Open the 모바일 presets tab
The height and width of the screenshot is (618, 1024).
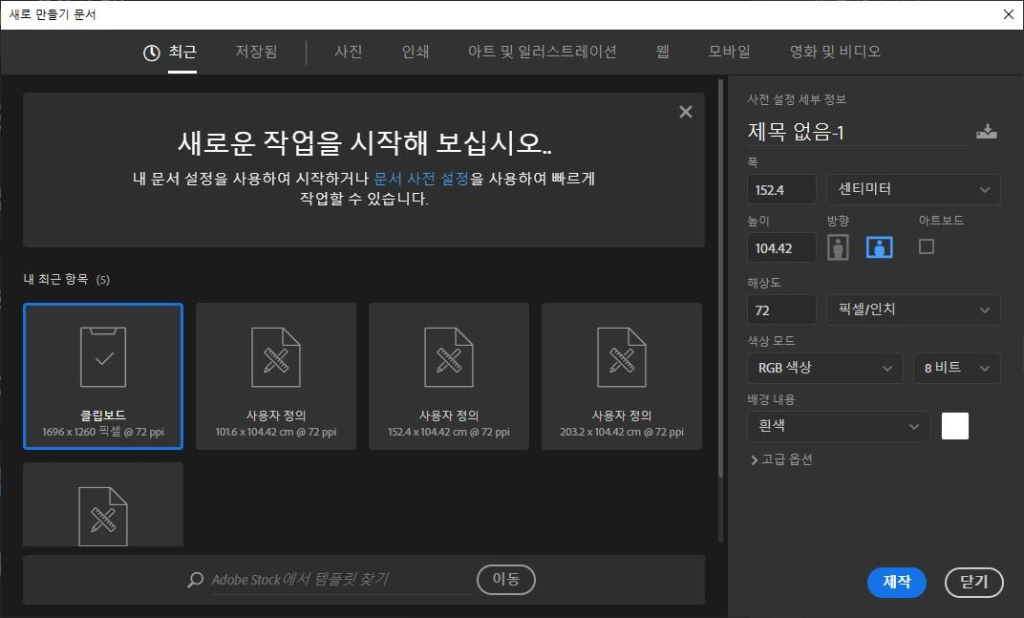[x=729, y=52]
